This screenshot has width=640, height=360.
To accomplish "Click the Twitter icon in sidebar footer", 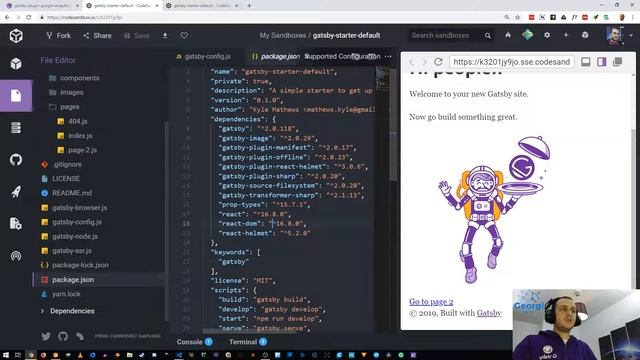I will click(x=46, y=336).
